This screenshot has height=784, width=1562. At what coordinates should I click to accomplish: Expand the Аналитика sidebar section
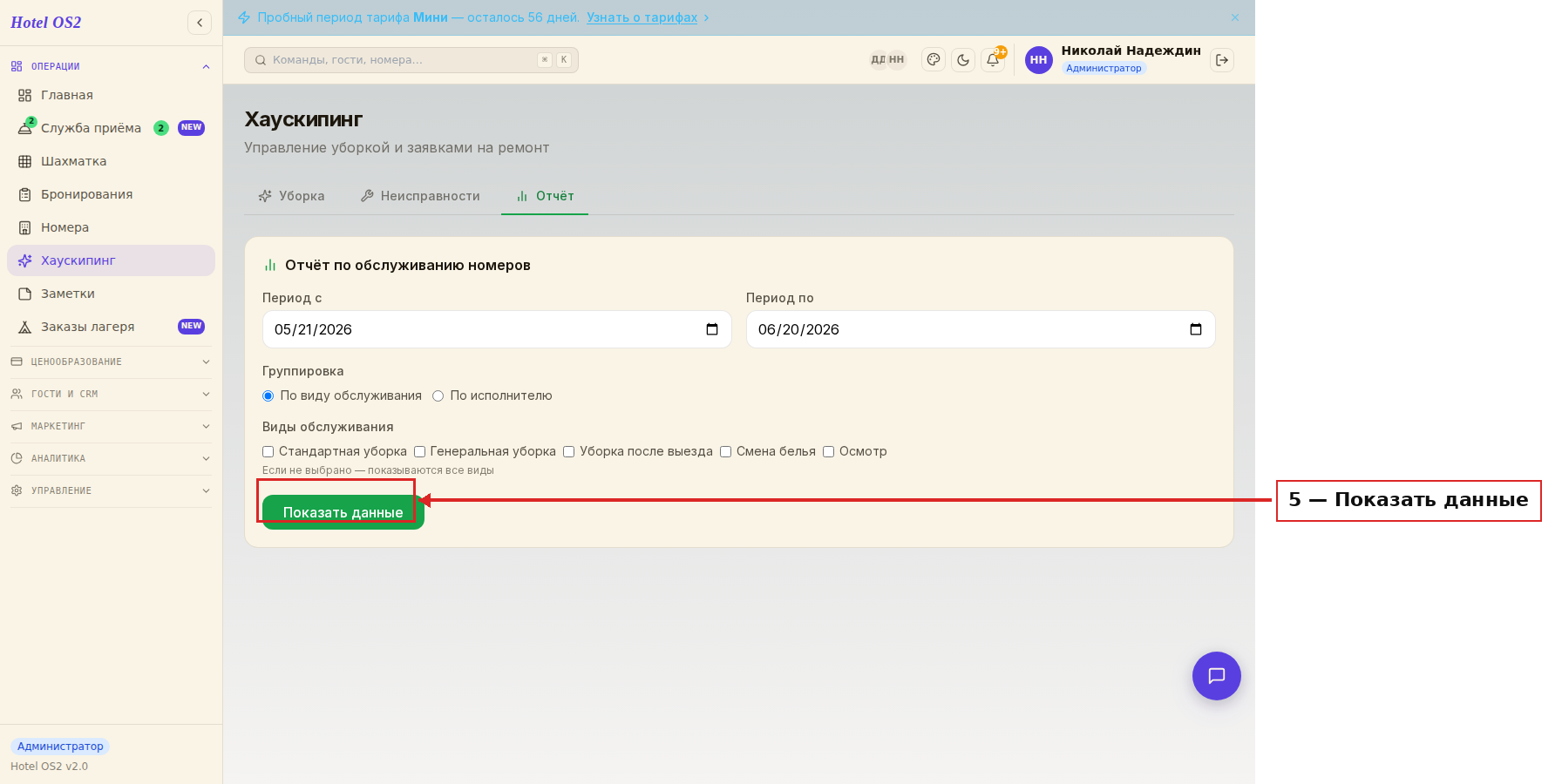[x=111, y=458]
